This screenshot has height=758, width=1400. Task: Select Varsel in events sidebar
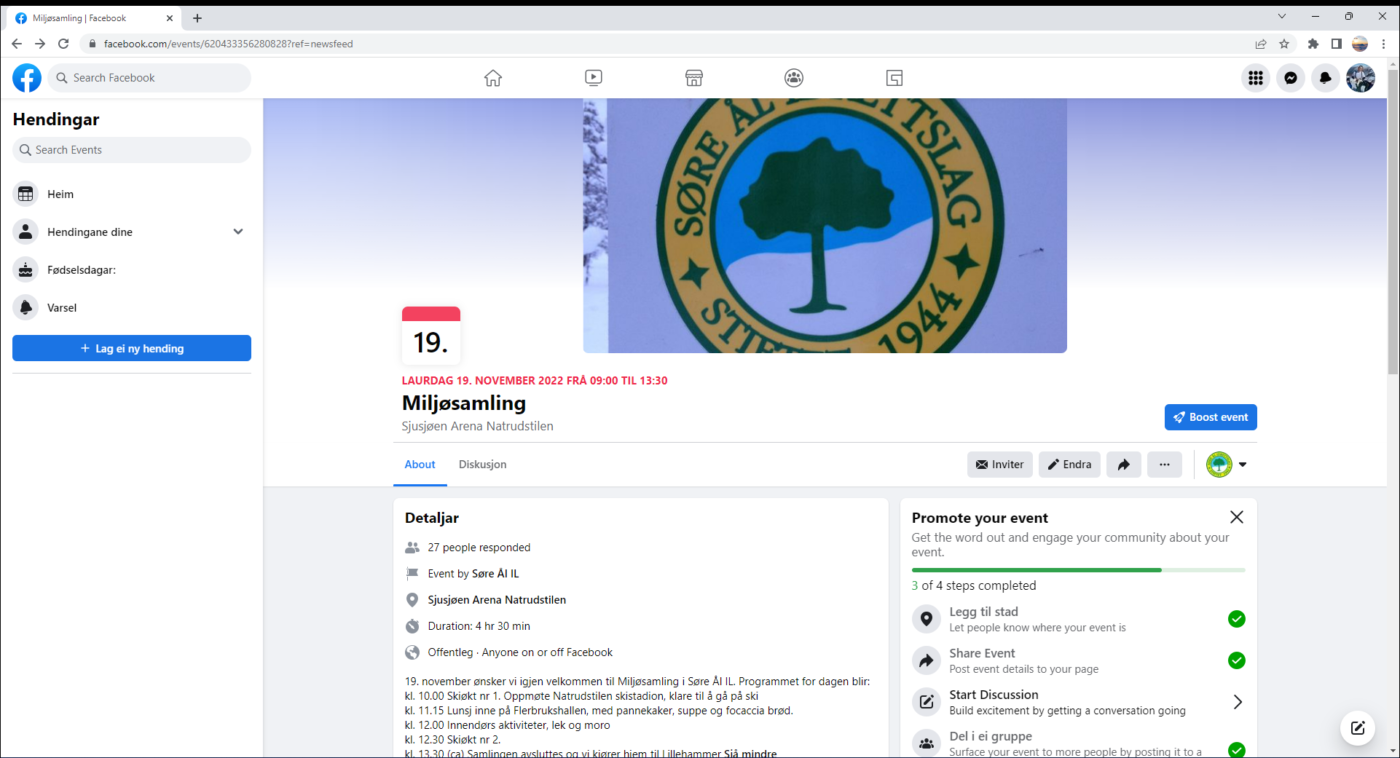click(132, 308)
